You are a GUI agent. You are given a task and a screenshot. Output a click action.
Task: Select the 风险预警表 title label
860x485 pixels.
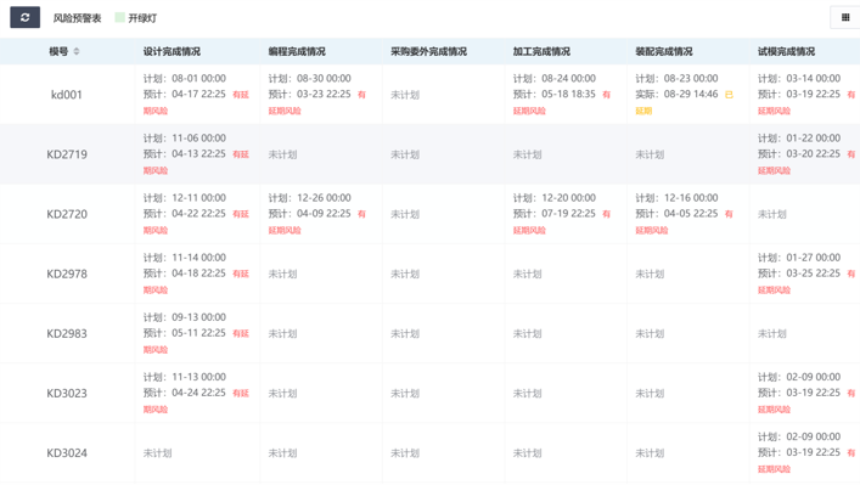[x=77, y=18]
